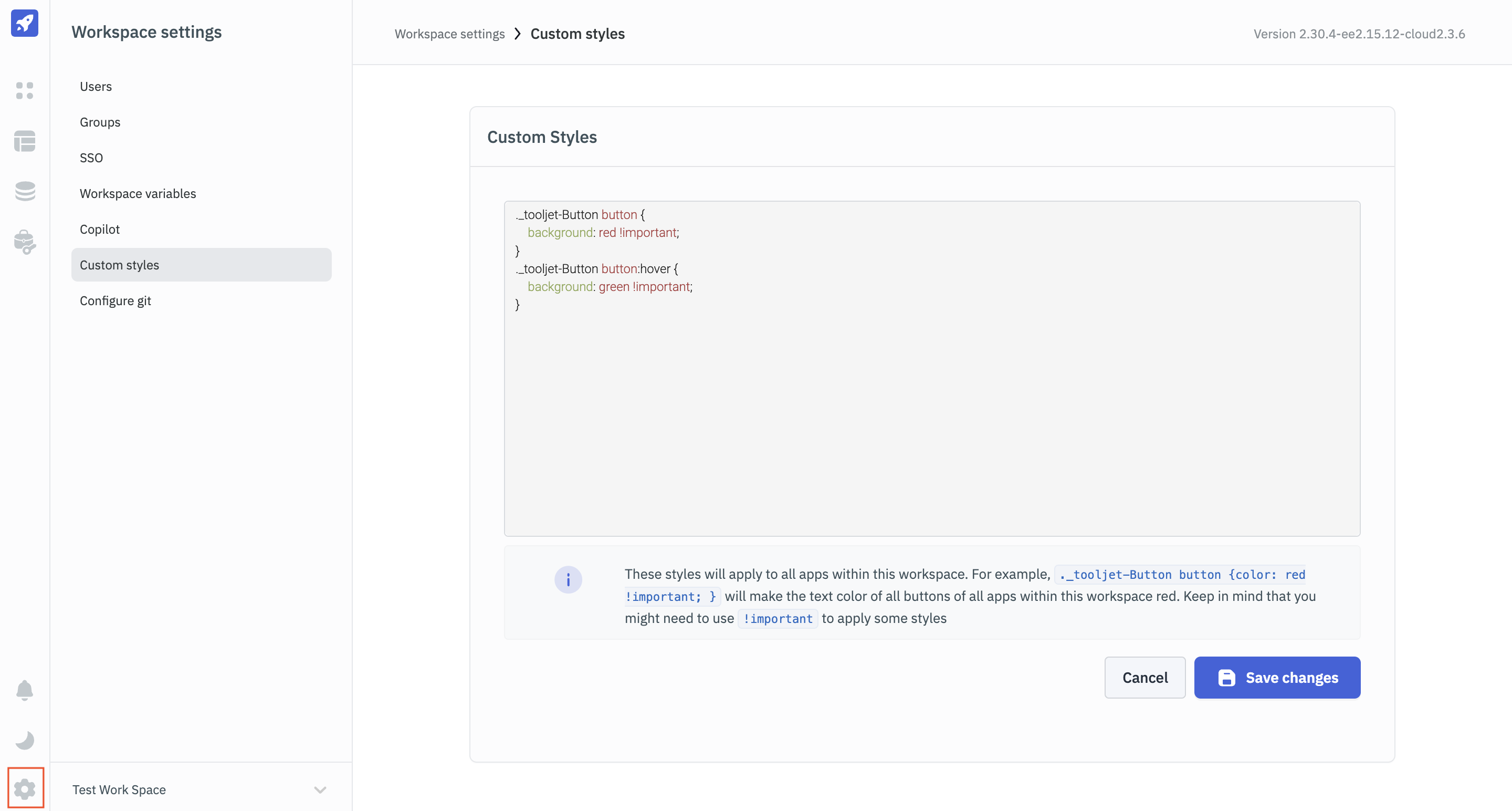Open the ToolJet database table icon
1512x811 pixels.
pyautogui.click(x=25, y=141)
